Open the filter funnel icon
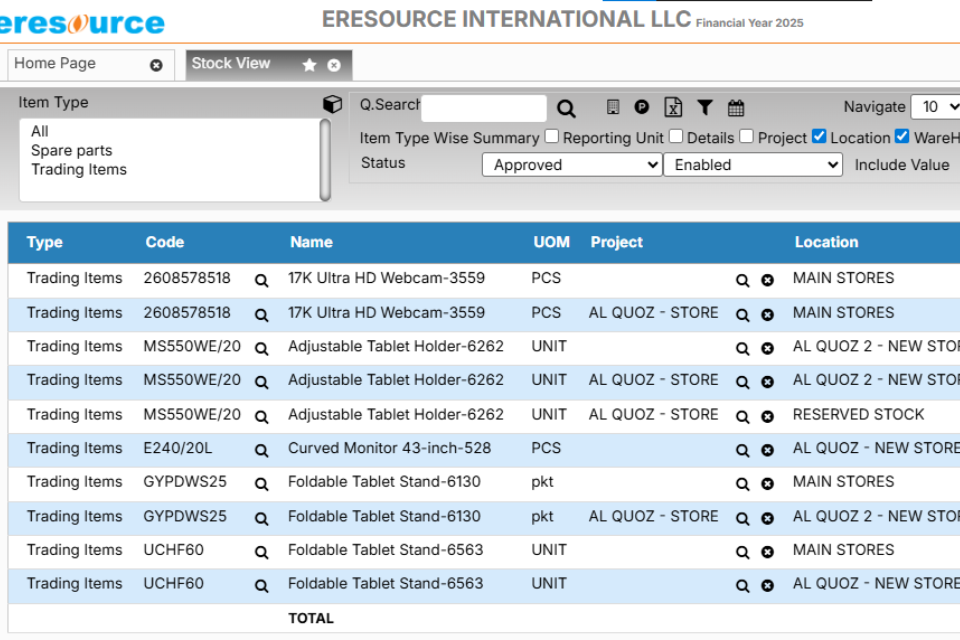The height and width of the screenshot is (640, 960). [705, 108]
